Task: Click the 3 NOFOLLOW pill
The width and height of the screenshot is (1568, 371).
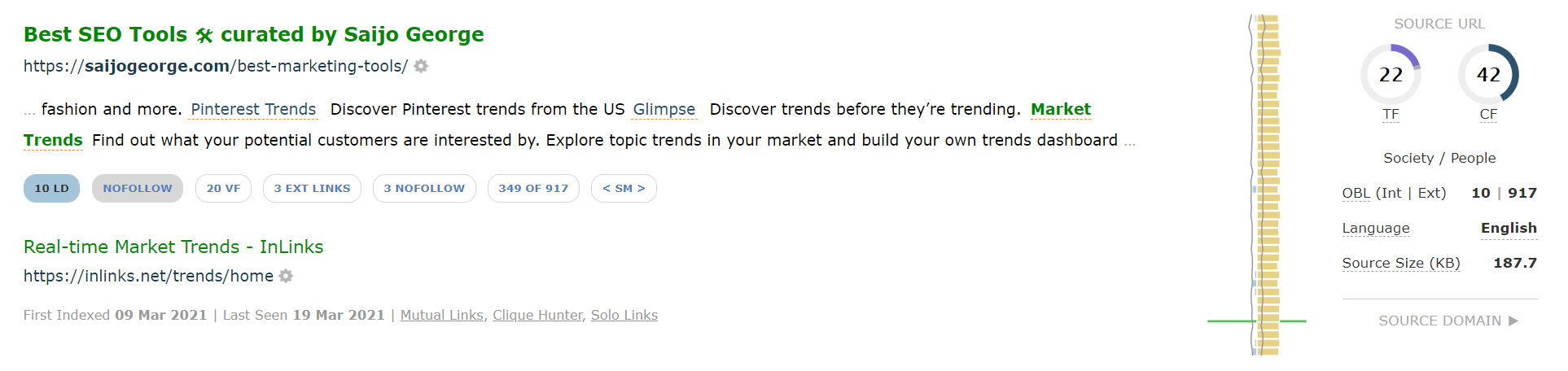Action: (x=424, y=188)
